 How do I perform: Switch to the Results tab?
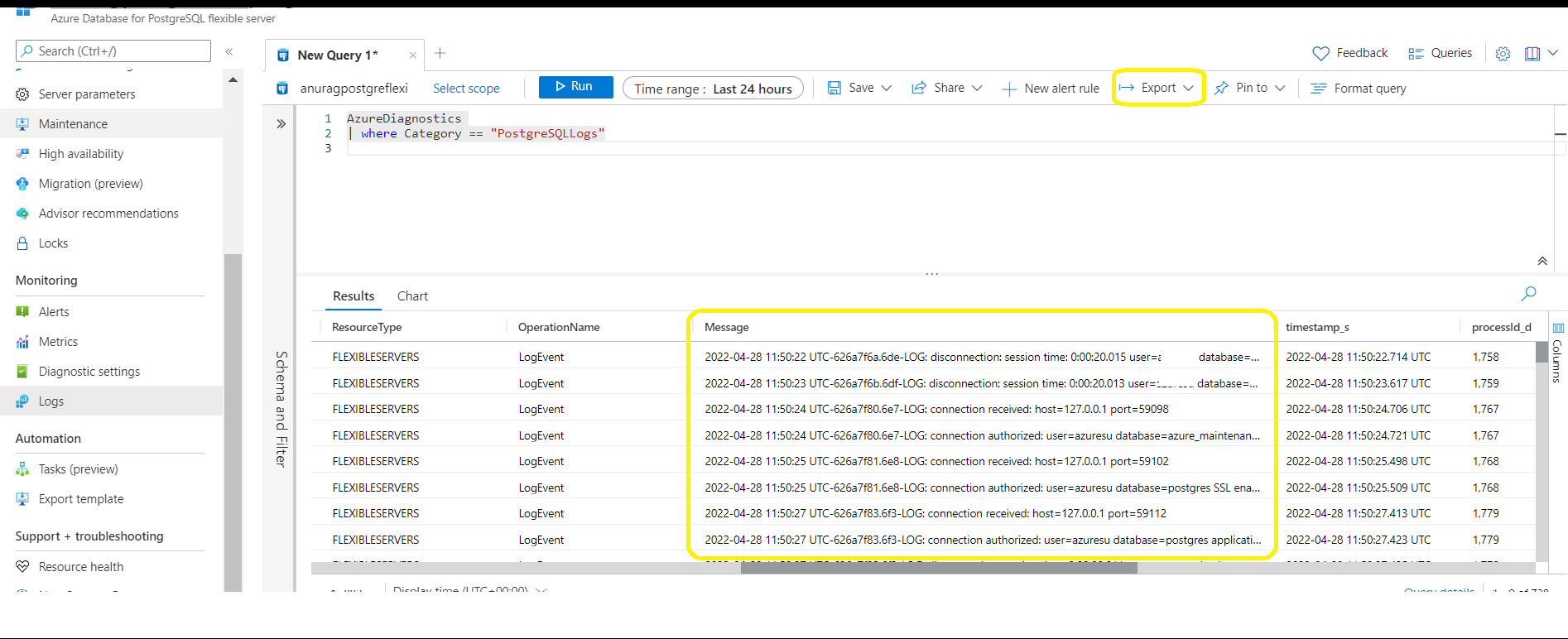354,296
